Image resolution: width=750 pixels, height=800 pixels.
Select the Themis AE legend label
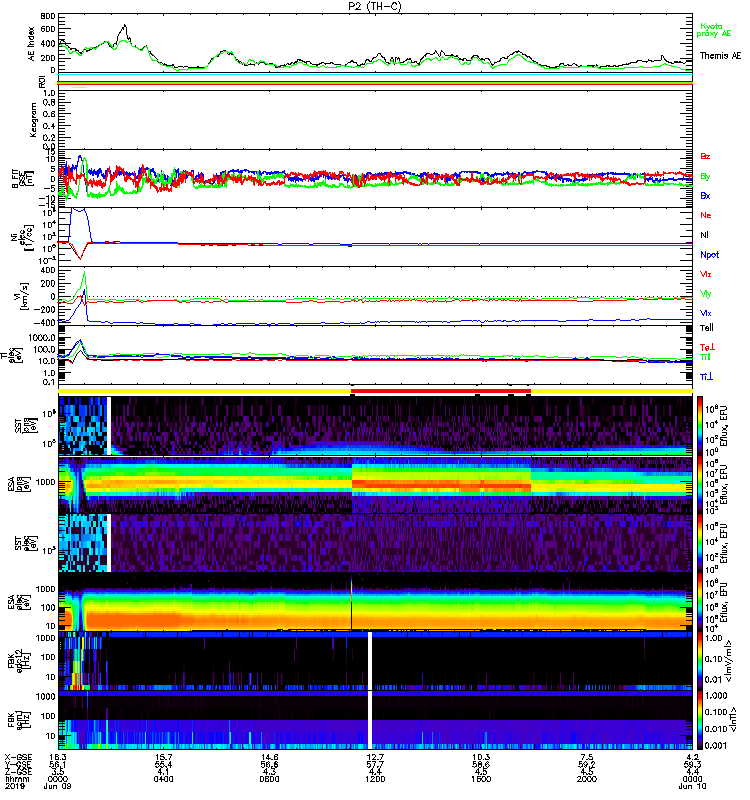[x=720, y=56]
